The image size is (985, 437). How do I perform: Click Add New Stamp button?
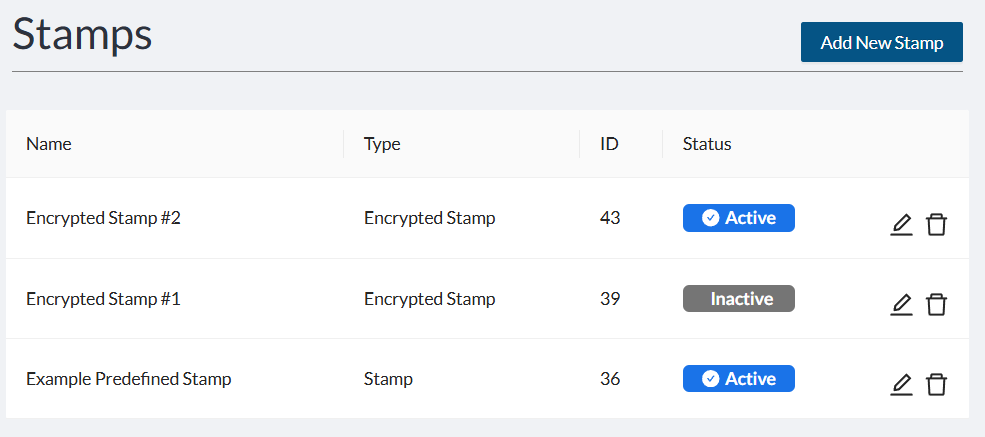point(881,42)
